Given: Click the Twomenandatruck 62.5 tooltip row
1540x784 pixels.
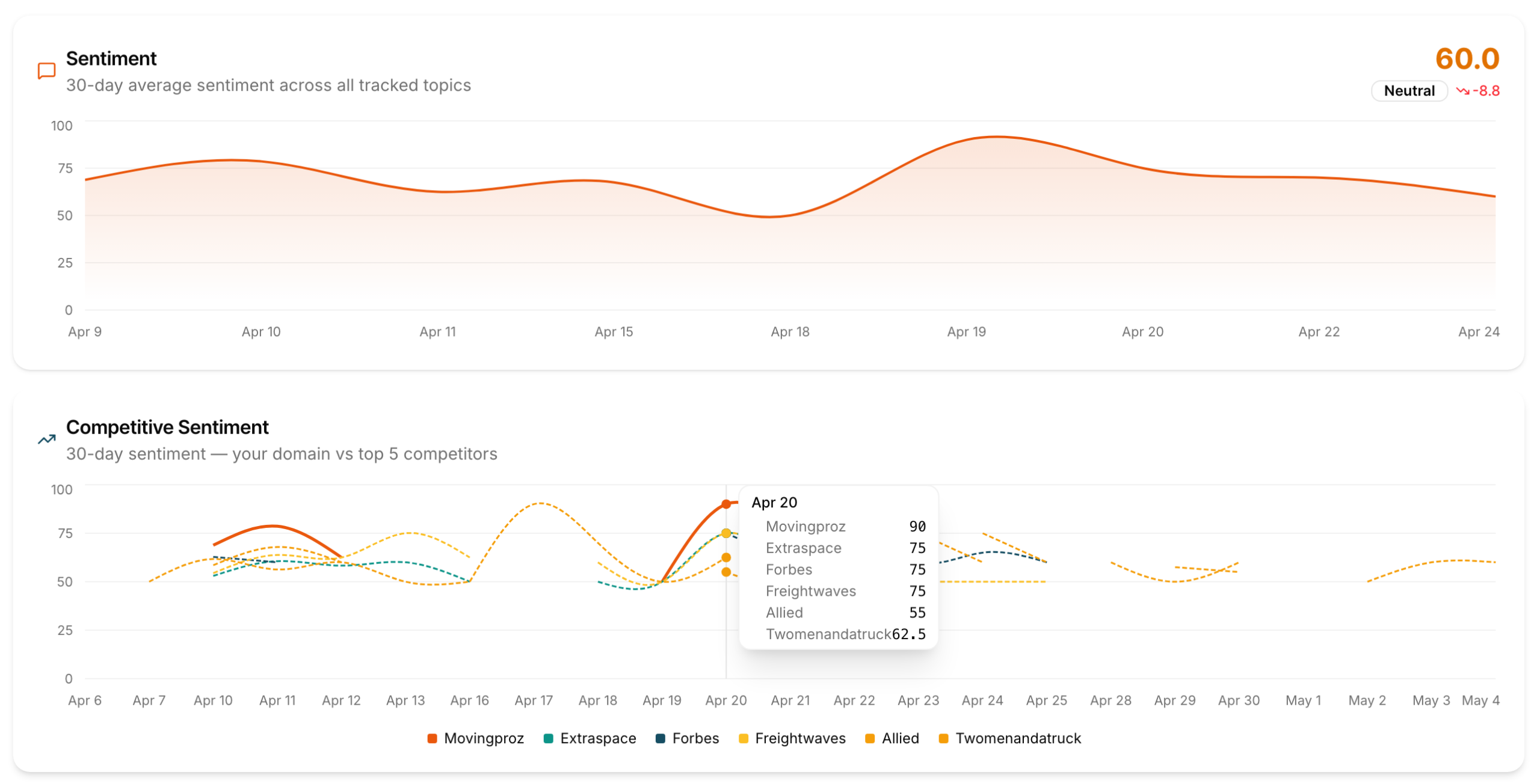Looking at the screenshot, I should pos(845,634).
